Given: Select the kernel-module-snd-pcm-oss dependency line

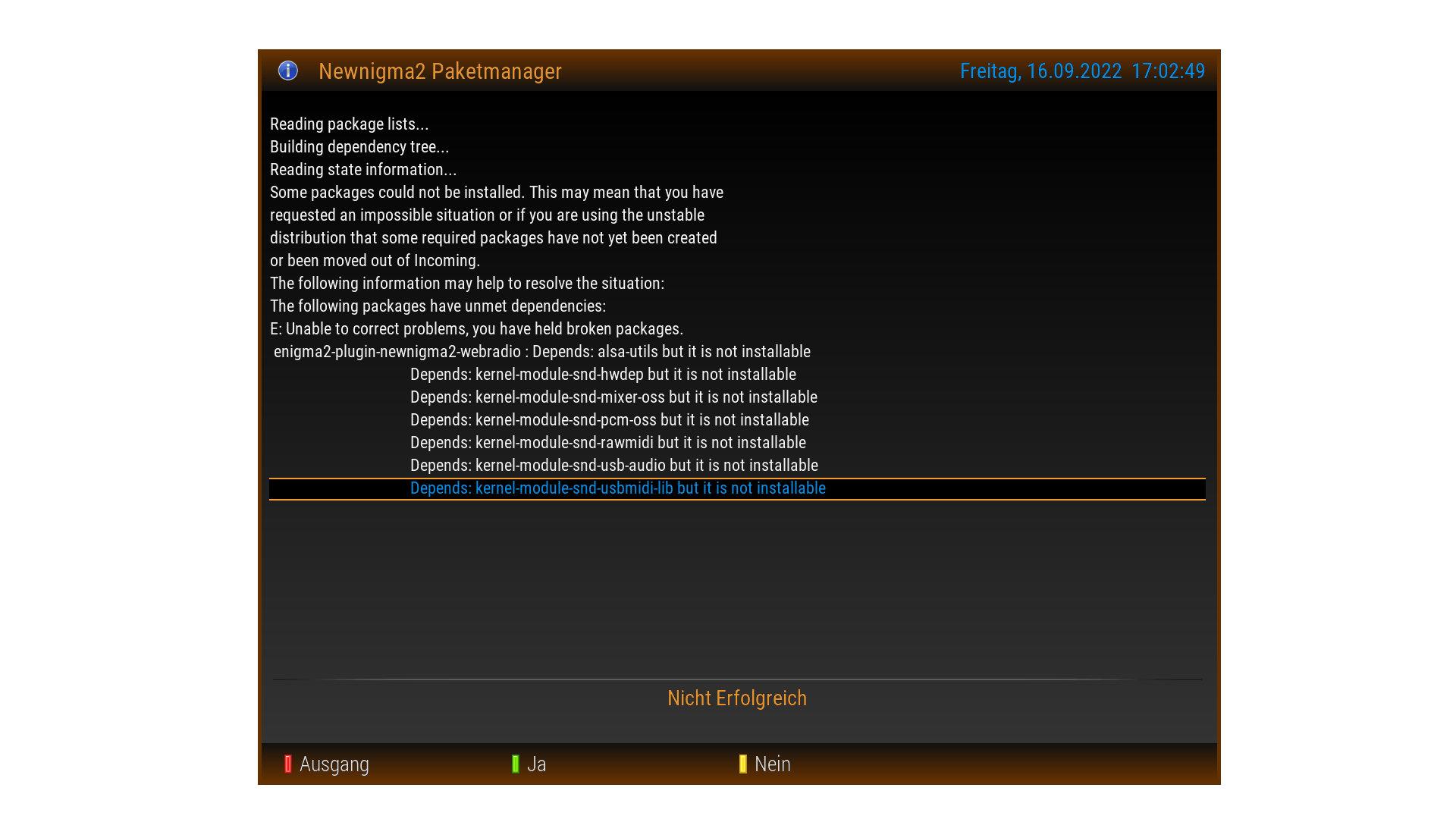Looking at the screenshot, I should (737, 420).
